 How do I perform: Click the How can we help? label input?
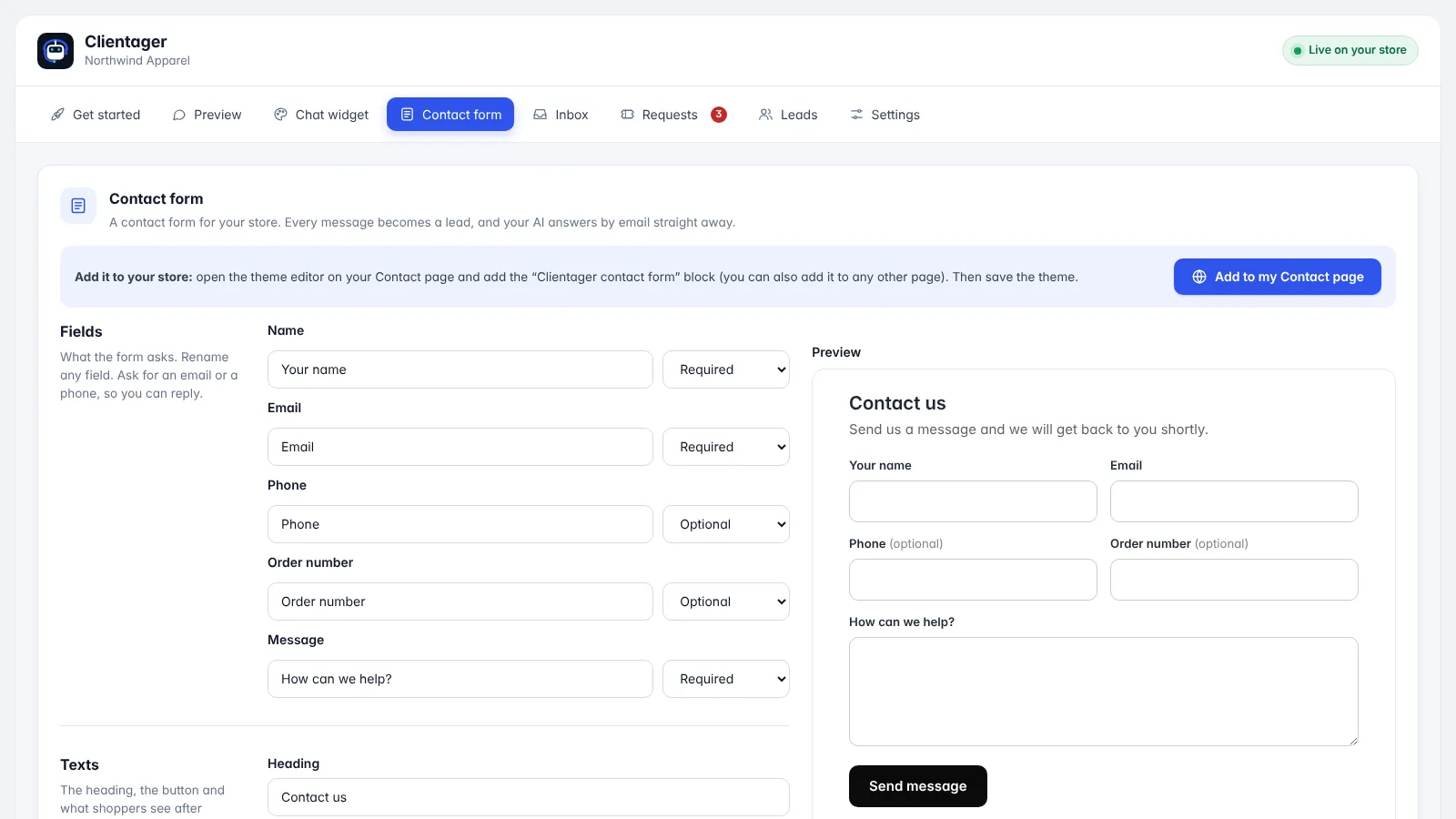click(x=460, y=679)
